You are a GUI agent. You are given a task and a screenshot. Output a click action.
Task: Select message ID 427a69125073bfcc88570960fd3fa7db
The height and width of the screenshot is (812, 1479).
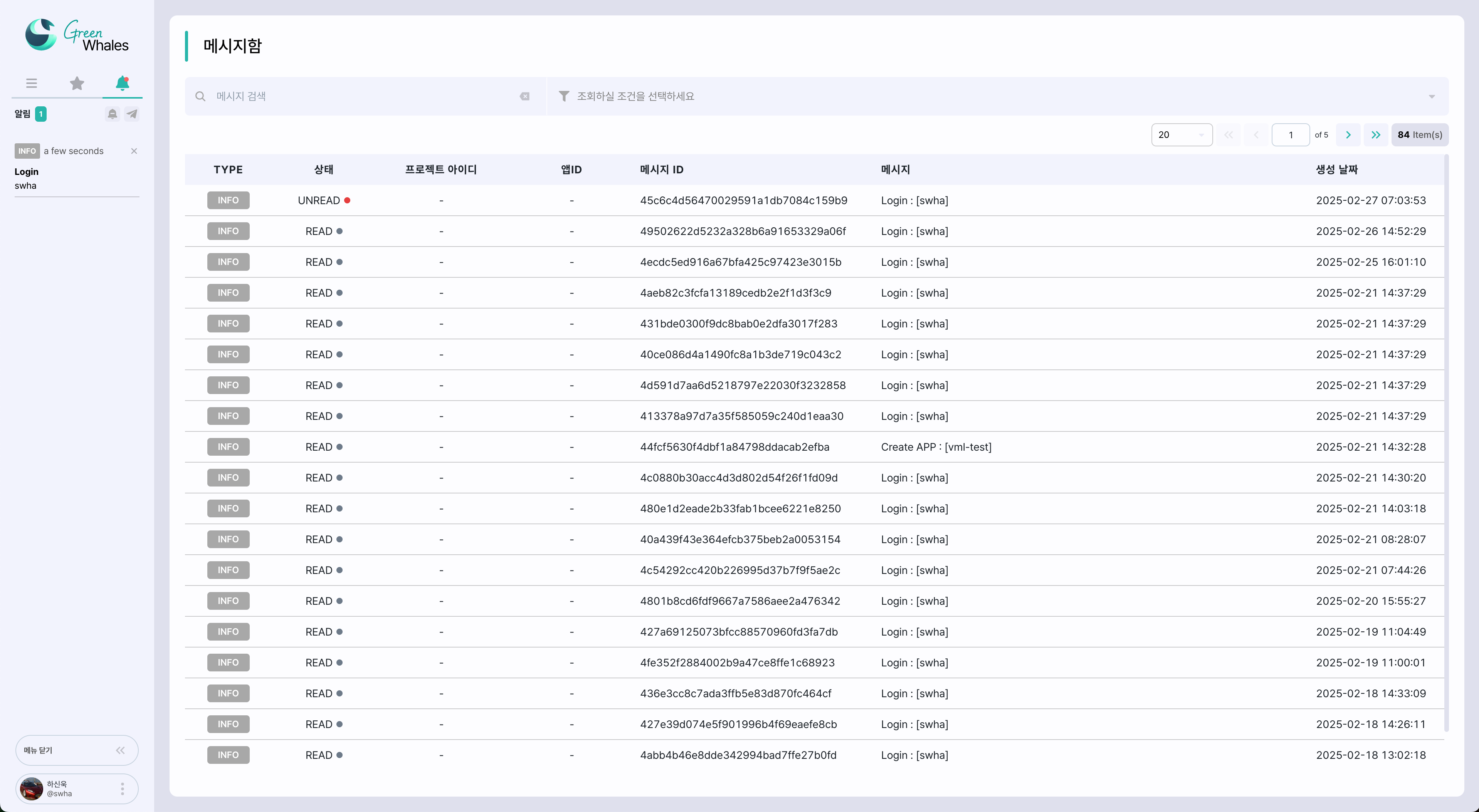(x=739, y=632)
